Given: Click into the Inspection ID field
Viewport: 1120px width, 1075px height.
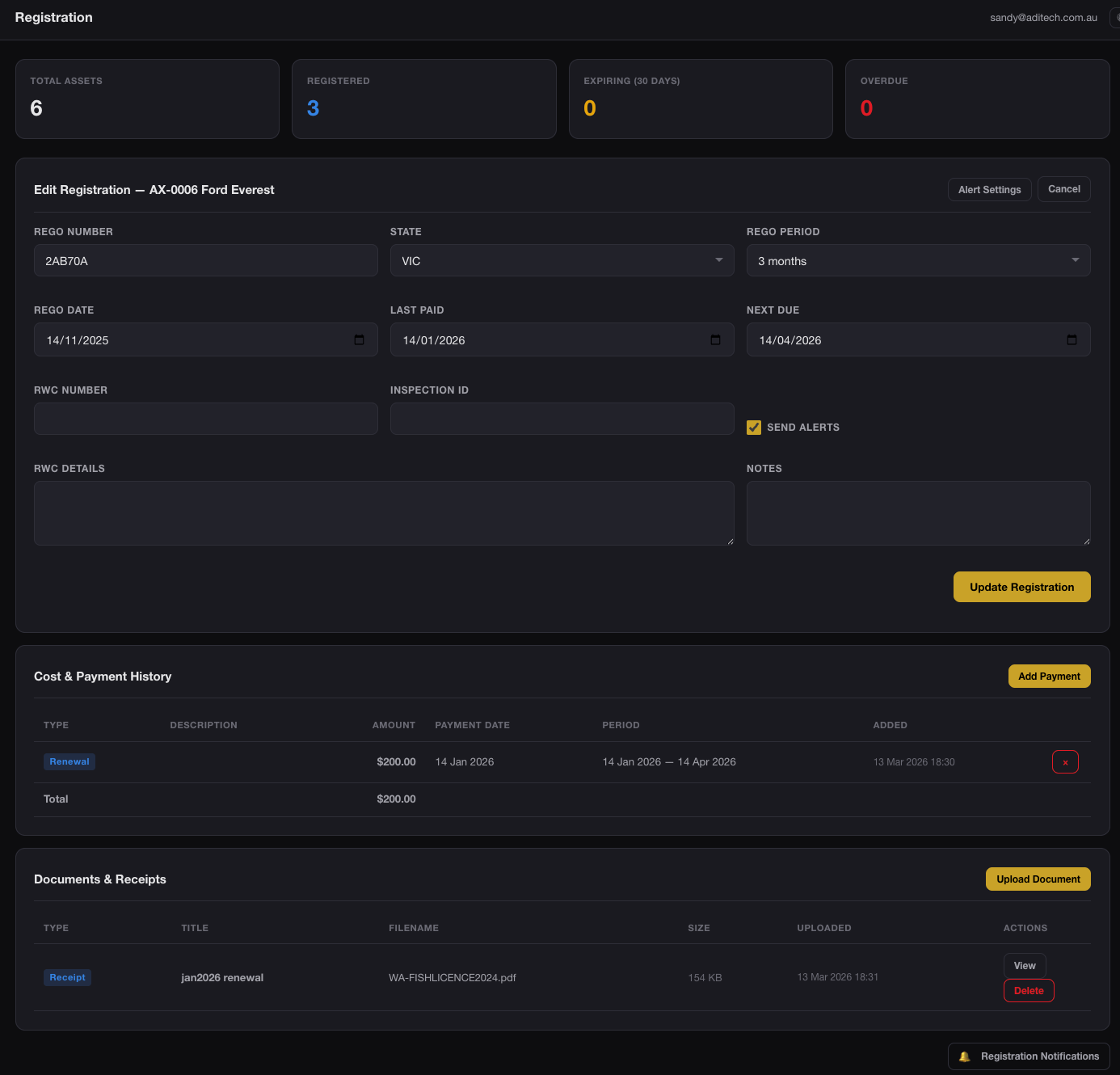Looking at the screenshot, I should (562, 419).
